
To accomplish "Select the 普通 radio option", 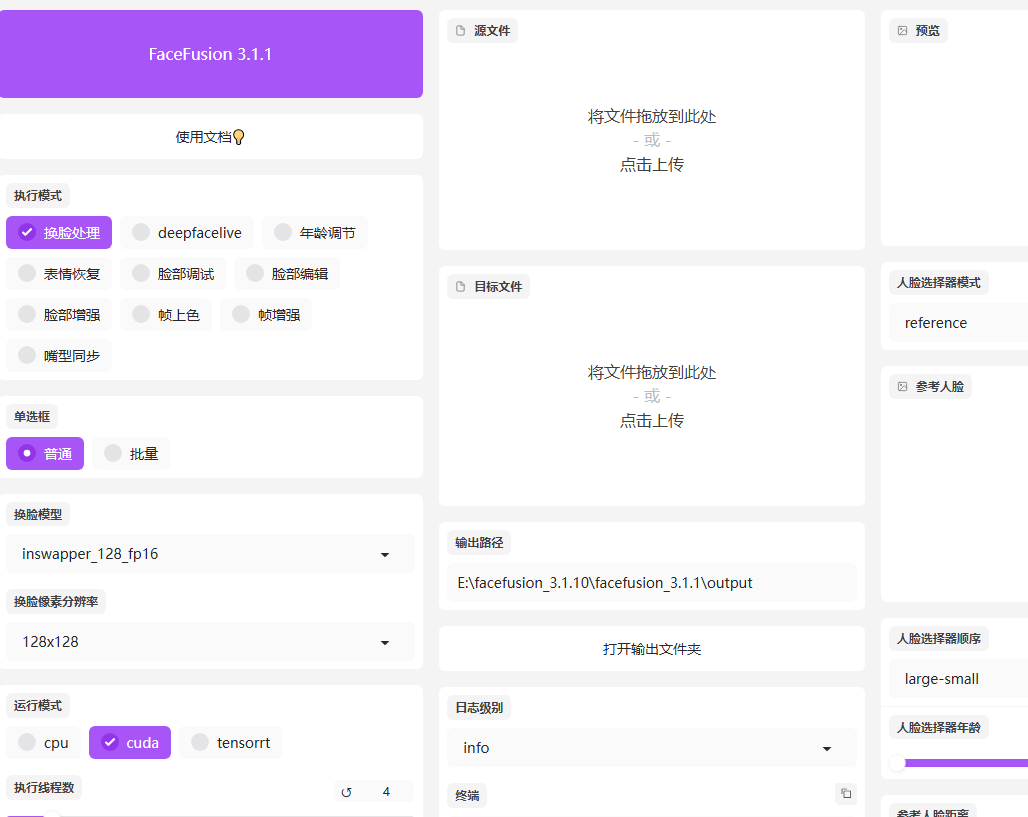I will pos(45,454).
